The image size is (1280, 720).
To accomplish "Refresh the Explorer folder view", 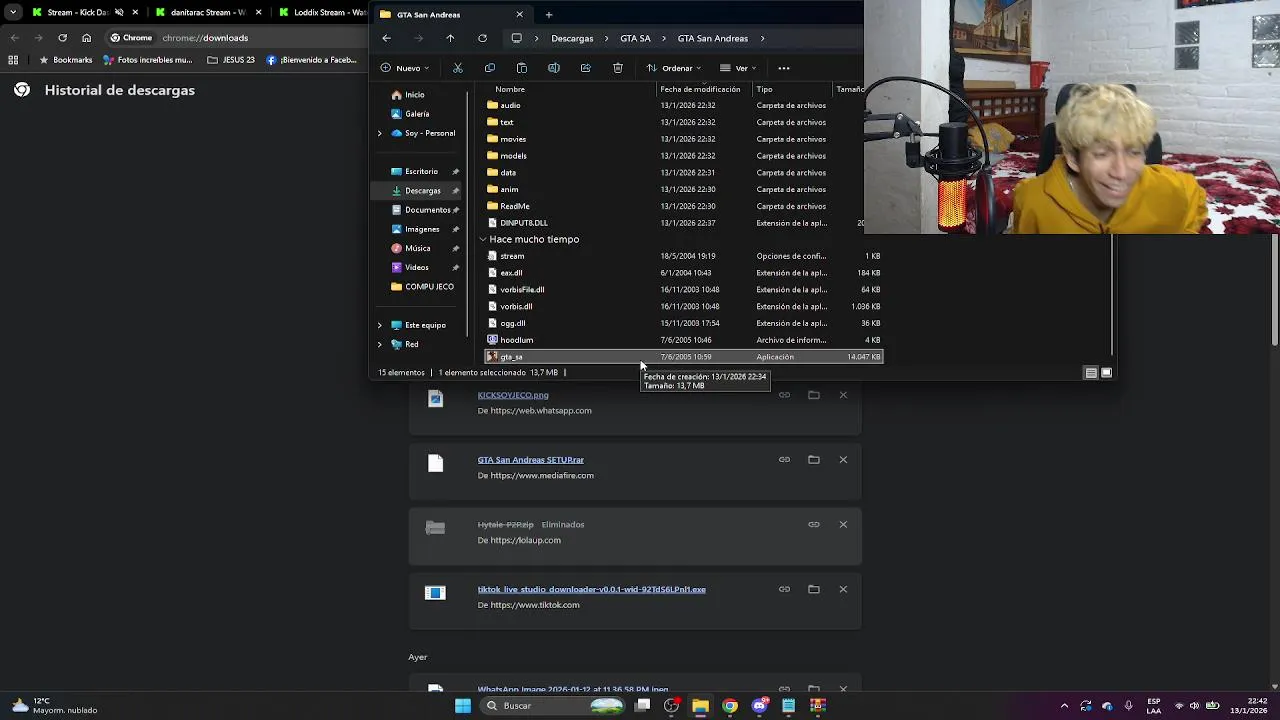I will (x=482, y=38).
